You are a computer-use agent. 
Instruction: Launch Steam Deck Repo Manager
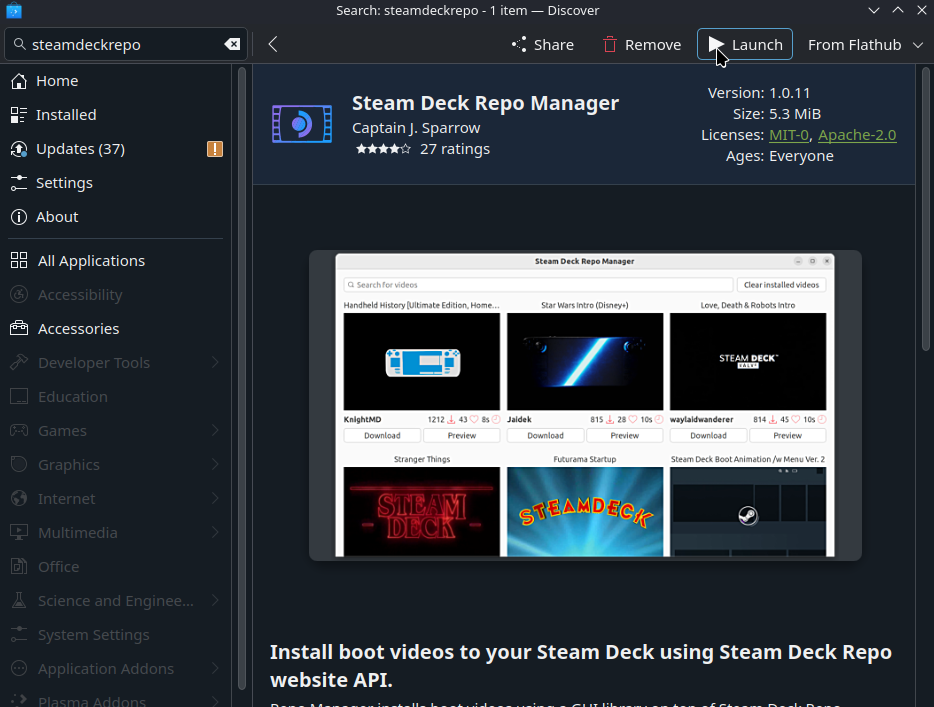[x=744, y=44]
